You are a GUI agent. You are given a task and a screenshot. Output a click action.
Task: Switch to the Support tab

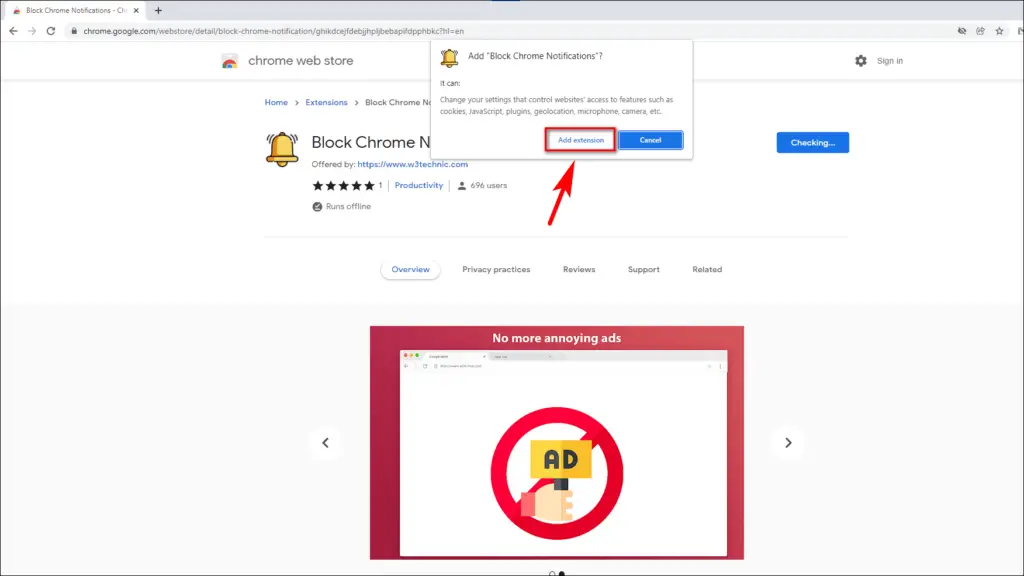tap(644, 269)
